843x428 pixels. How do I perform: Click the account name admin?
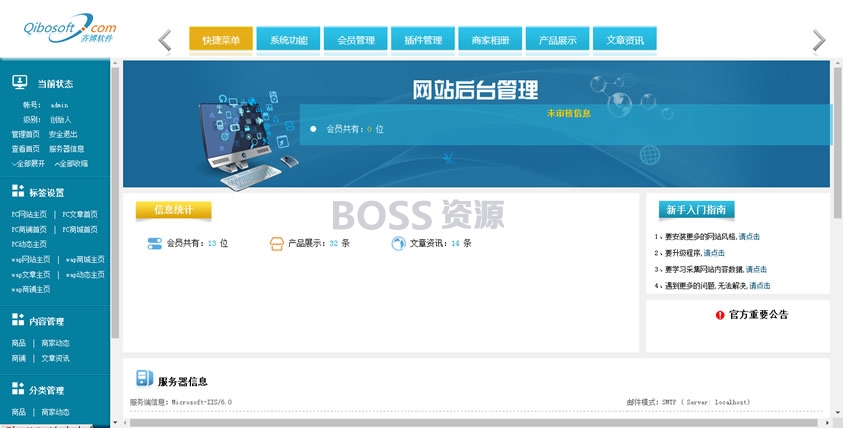click(59, 105)
